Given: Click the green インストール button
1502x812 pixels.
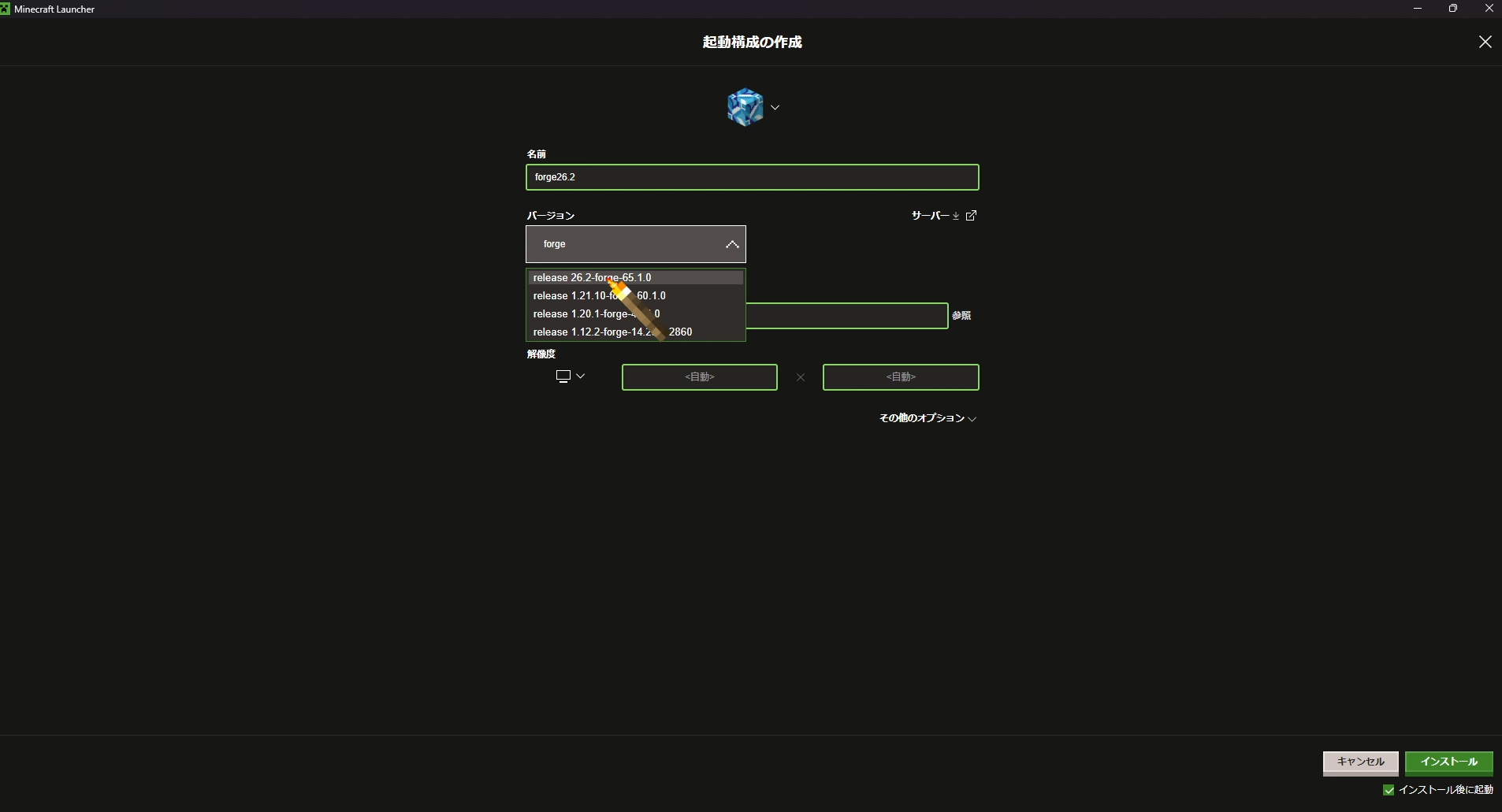Looking at the screenshot, I should pyautogui.click(x=1448, y=762).
